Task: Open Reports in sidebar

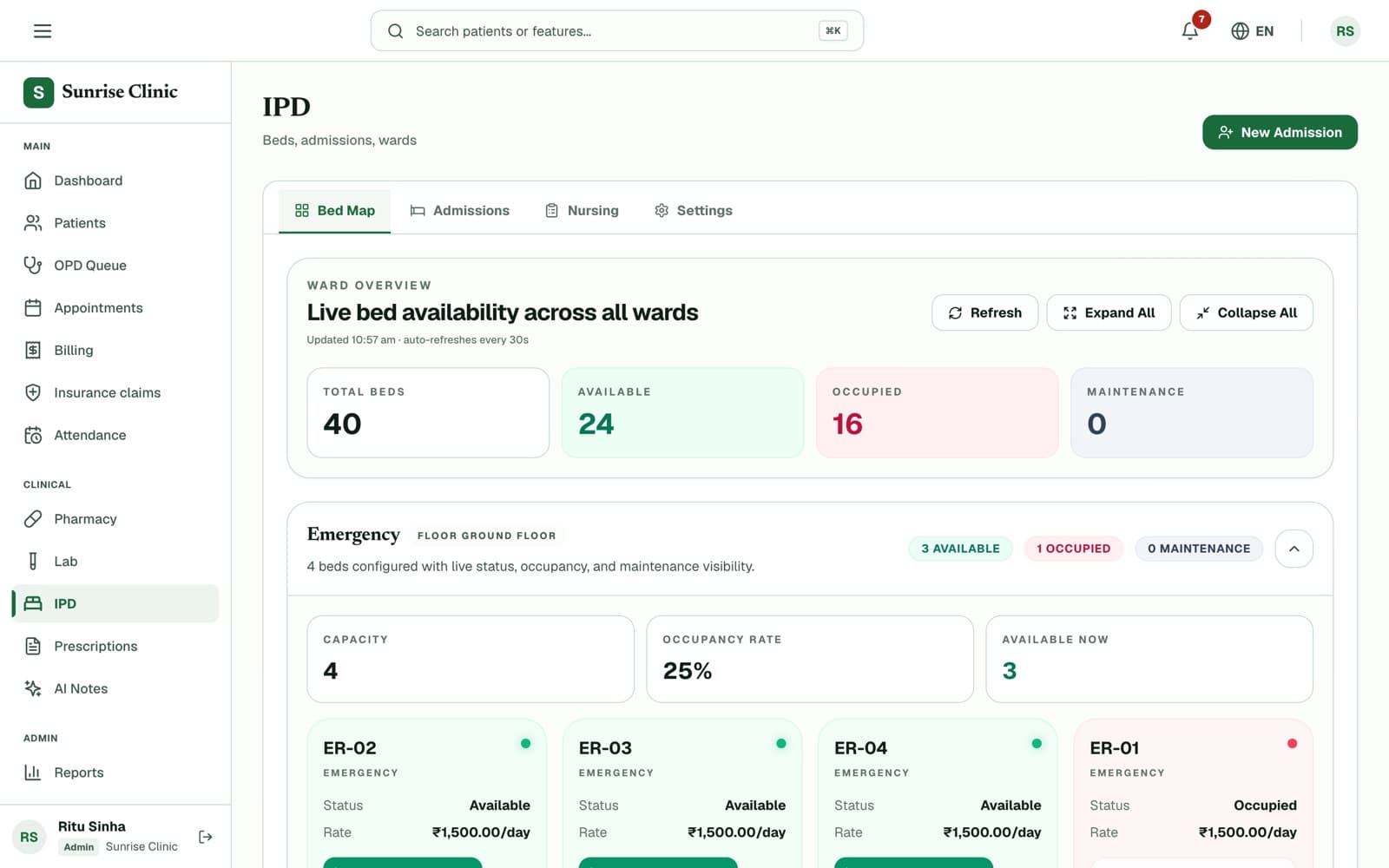Action: point(115,773)
